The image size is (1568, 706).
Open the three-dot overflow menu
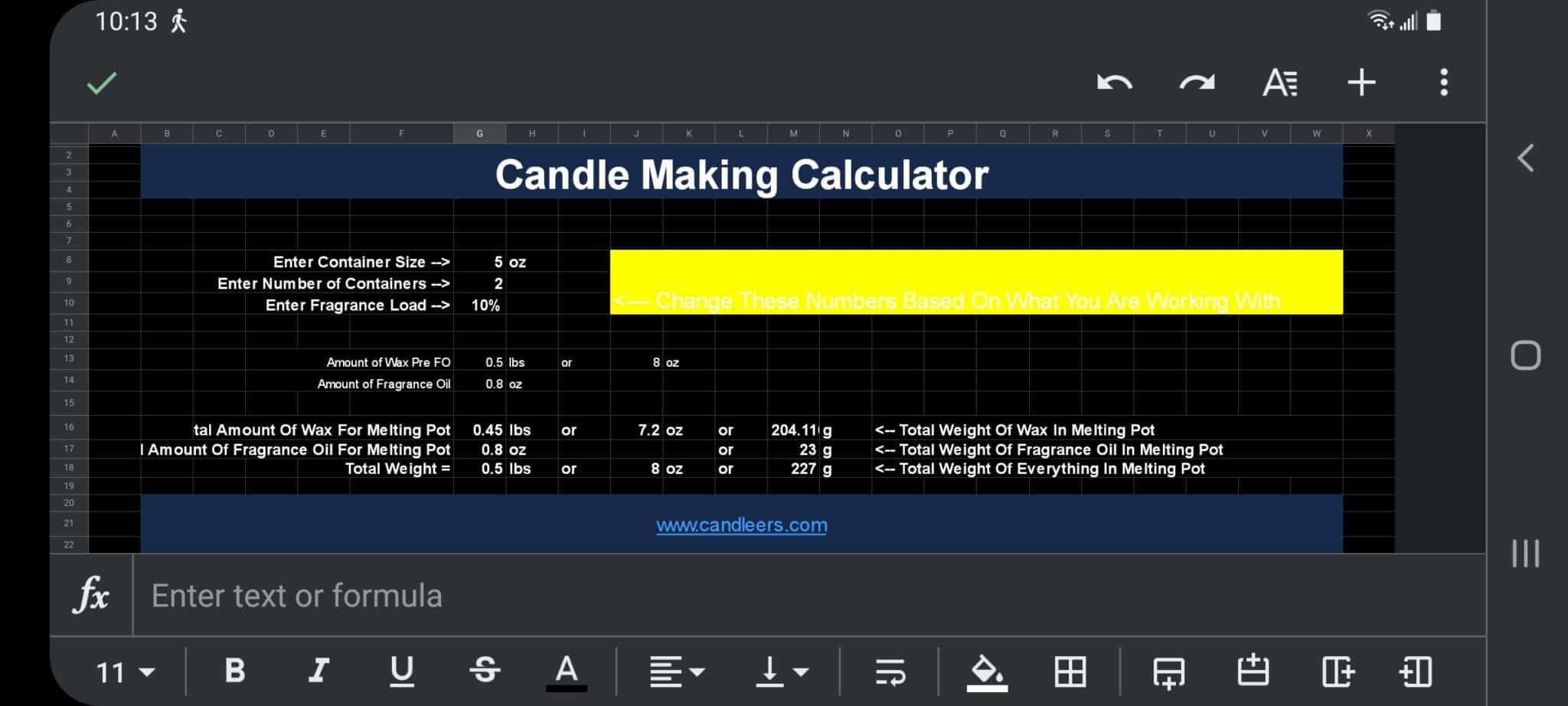coord(1443,83)
